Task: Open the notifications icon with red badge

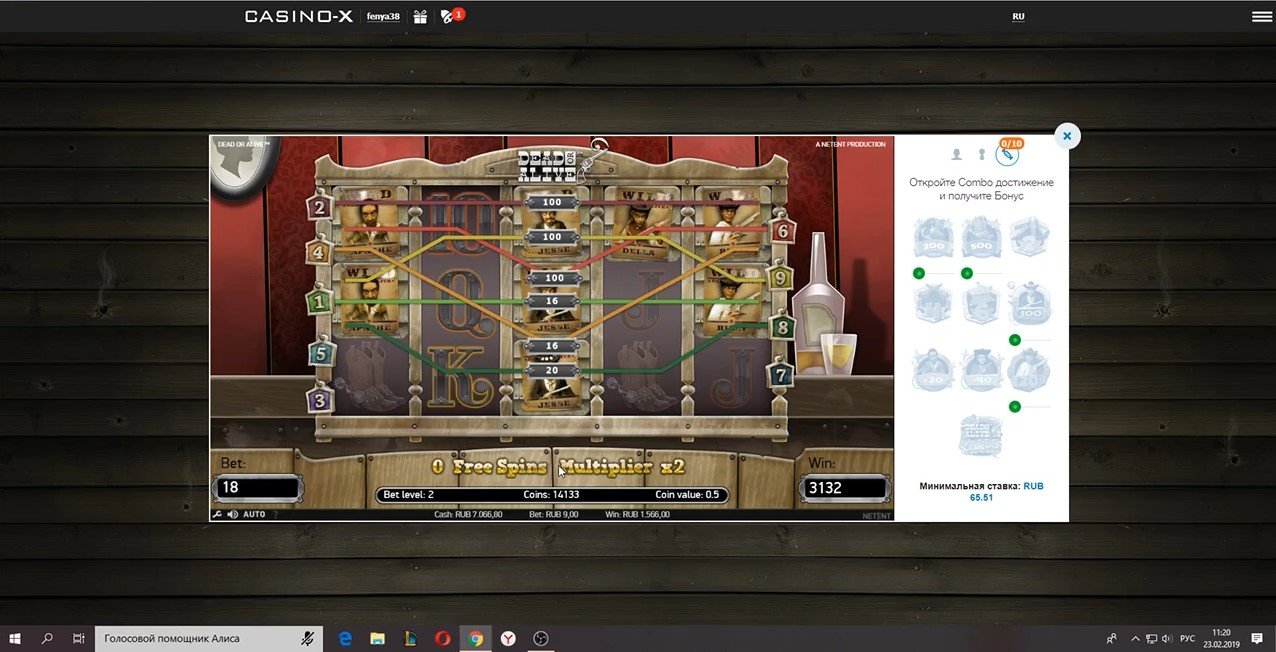Action: [448, 16]
